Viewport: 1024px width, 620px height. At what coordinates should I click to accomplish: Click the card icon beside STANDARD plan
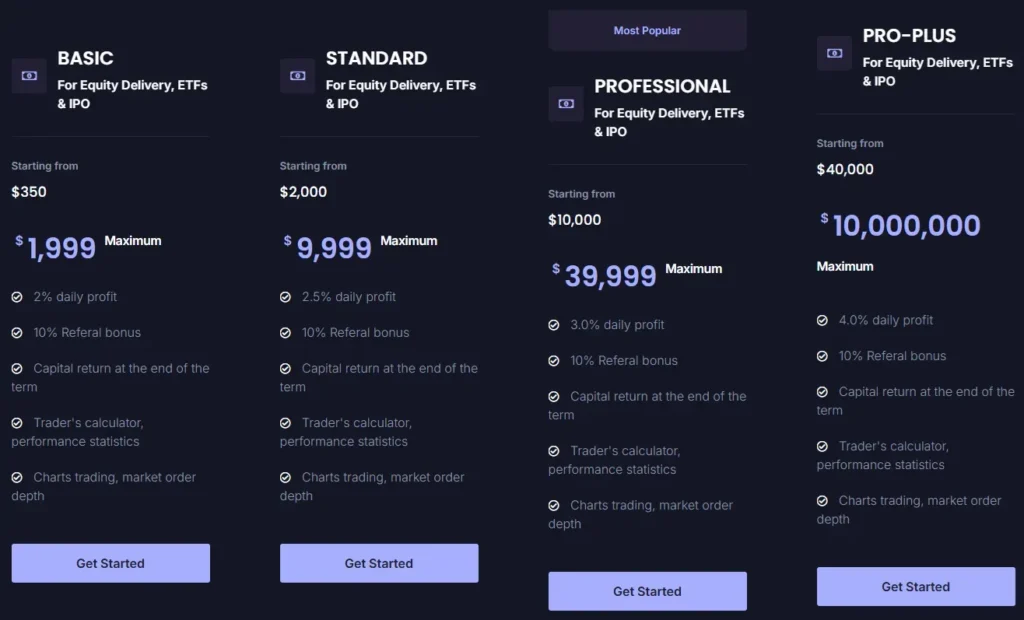297,75
